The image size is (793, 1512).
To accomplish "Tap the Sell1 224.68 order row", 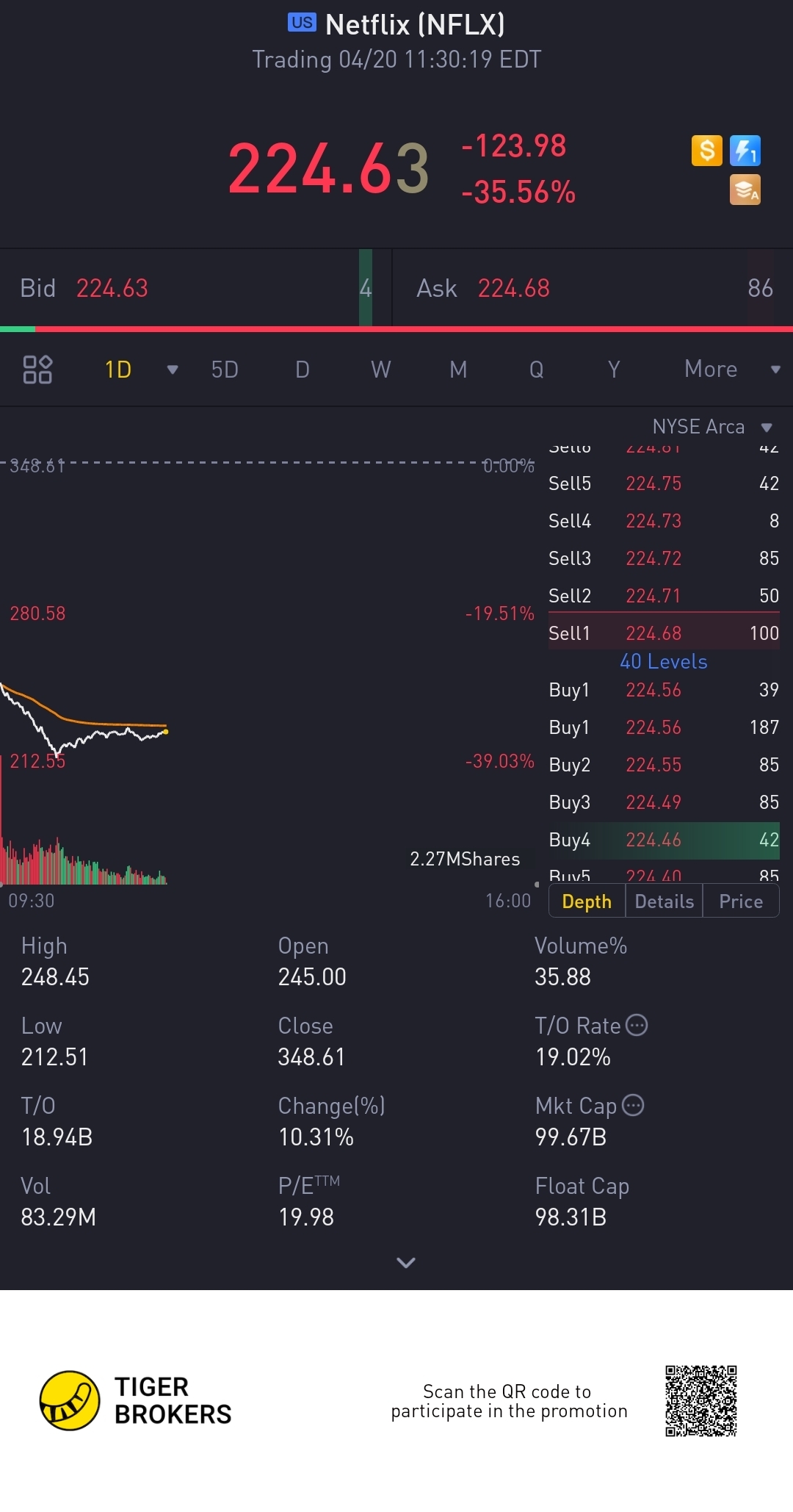I will point(664,633).
